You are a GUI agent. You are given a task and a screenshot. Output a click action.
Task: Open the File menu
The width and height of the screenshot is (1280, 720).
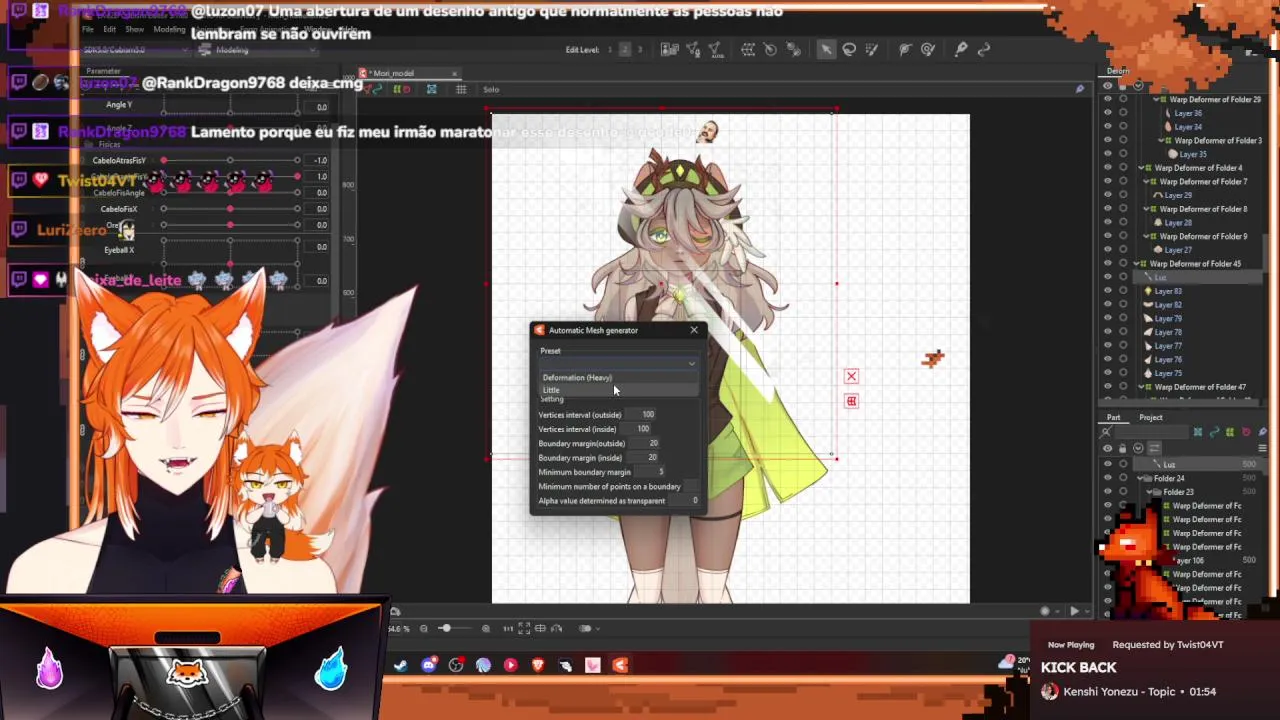[88, 29]
